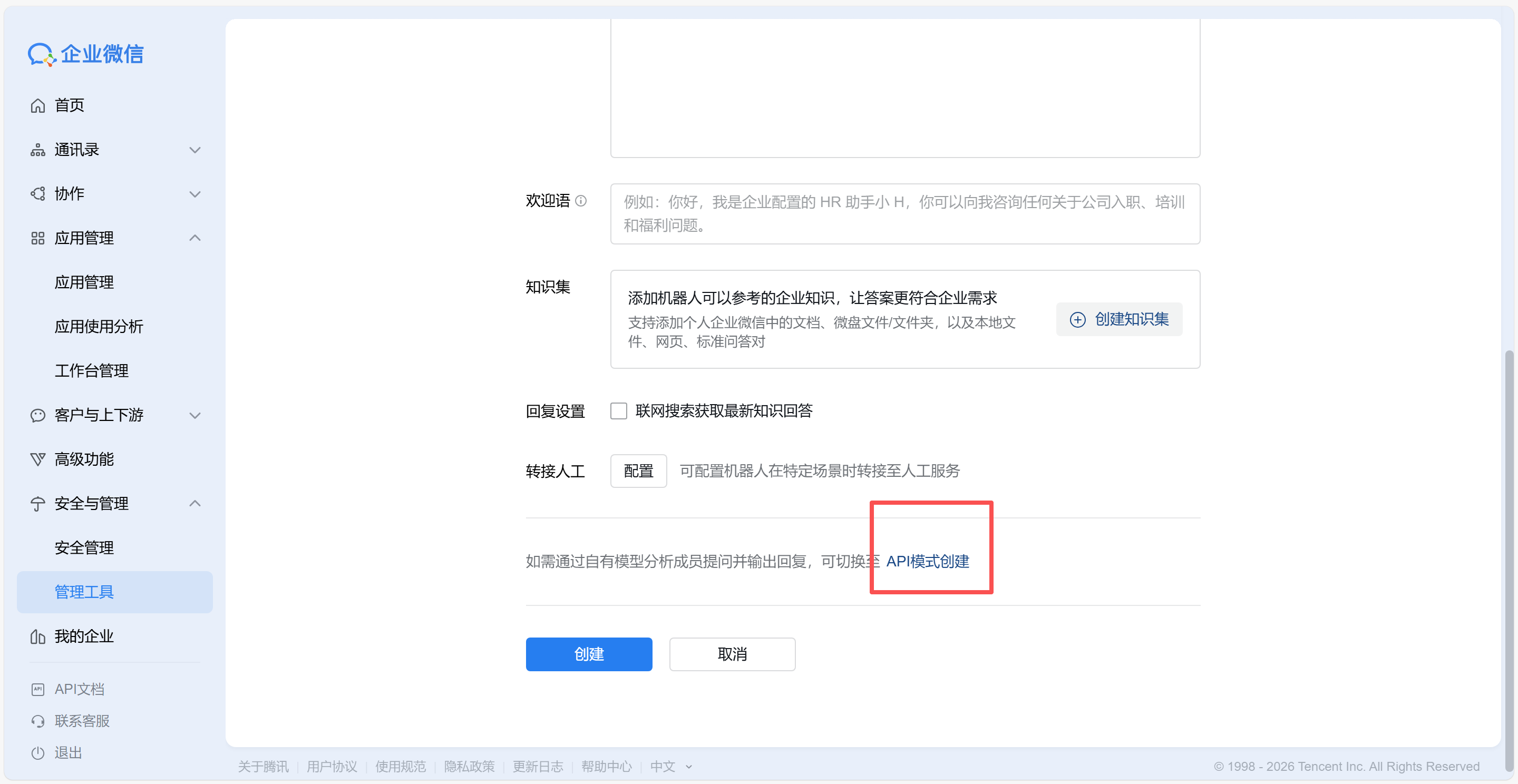
Task: Select 工作台管理 sidebar item
Action: click(91, 370)
